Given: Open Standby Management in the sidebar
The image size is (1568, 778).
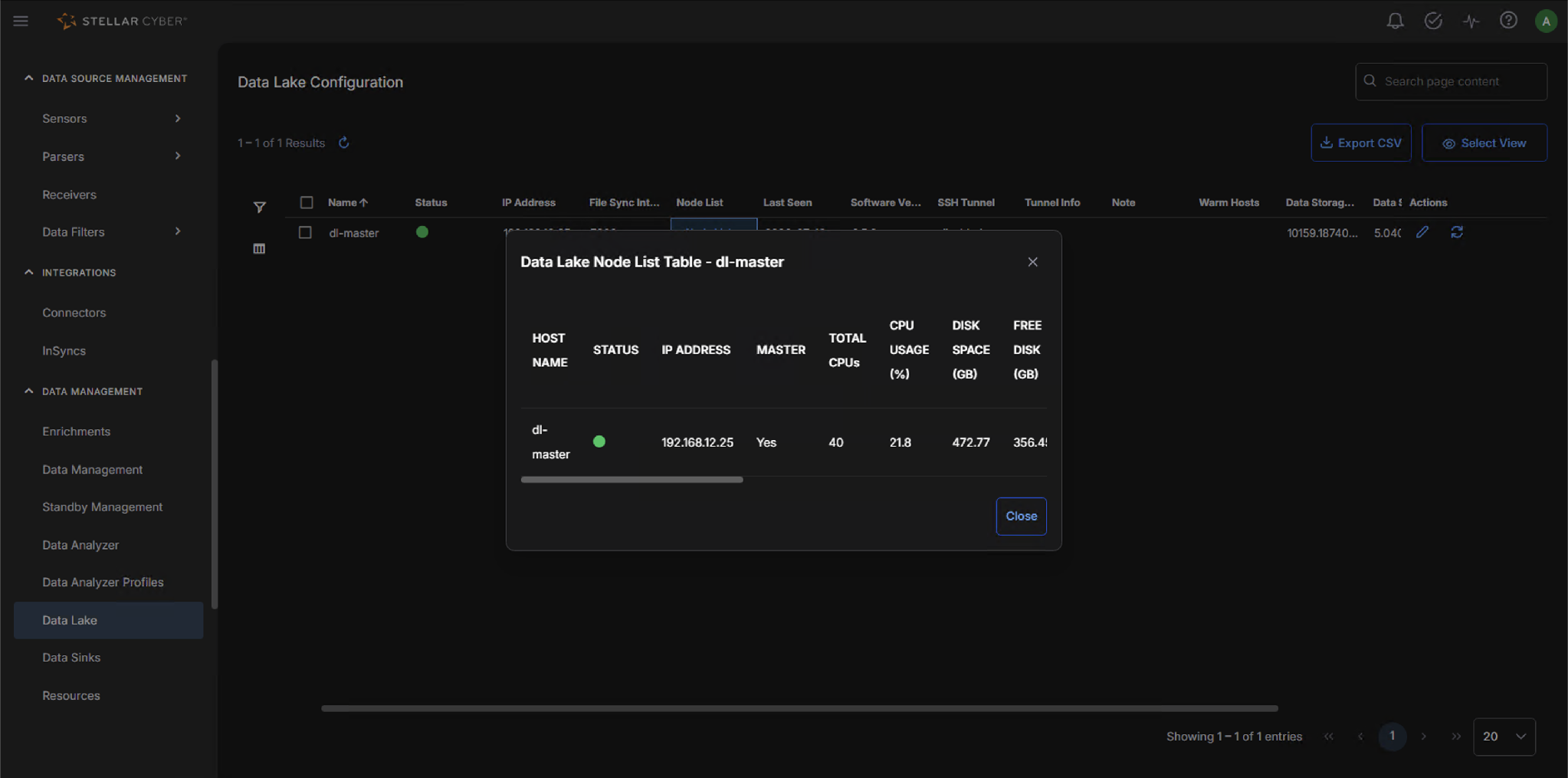Looking at the screenshot, I should [x=103, y=507].
